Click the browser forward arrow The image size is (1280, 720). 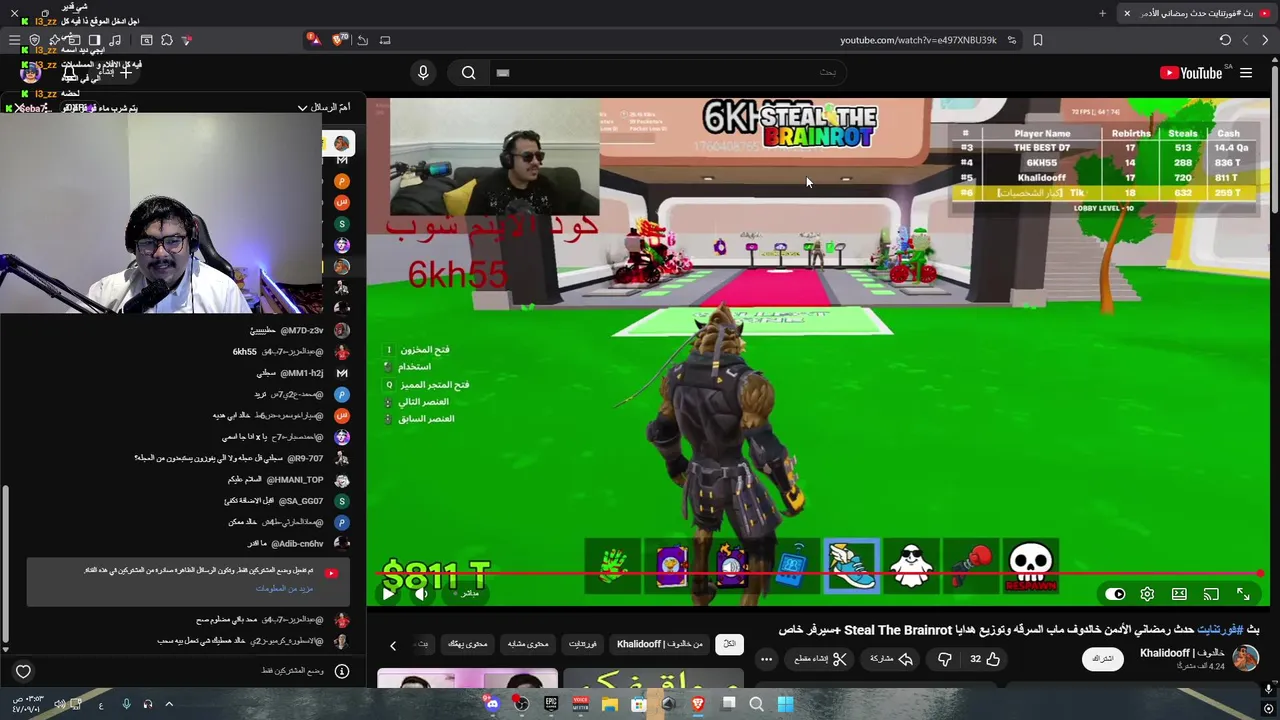pyautogui.click(x=1245, y=40)
